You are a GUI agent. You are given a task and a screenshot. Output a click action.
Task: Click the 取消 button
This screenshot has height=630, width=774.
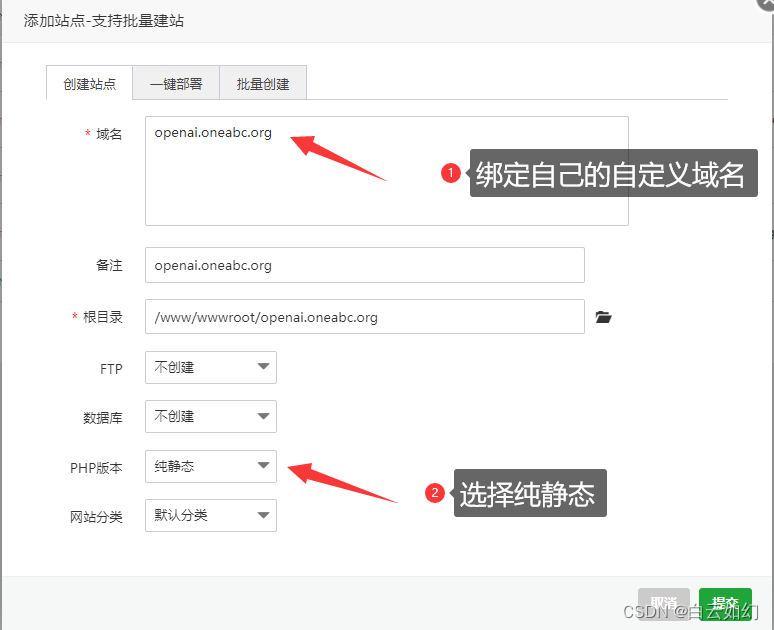[x=663, y=603]
